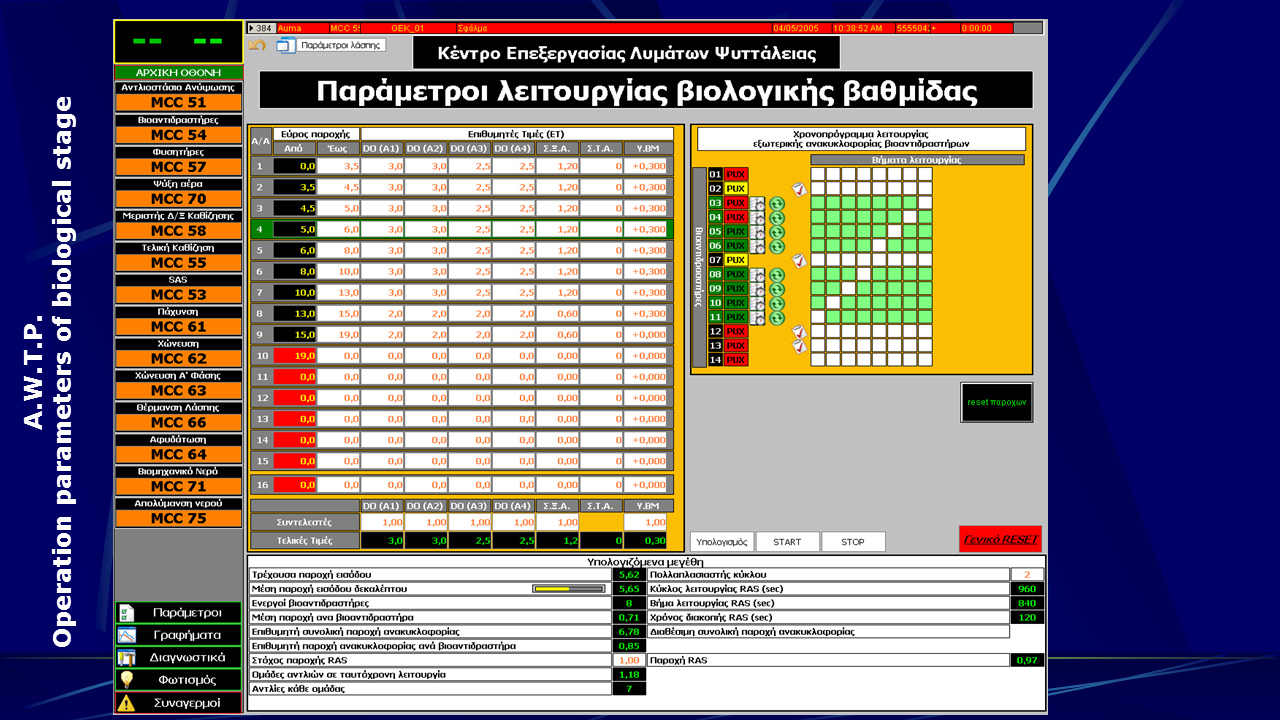
Task: Open the timer icon for bioreactor 11
Action: tap(759, 317)
